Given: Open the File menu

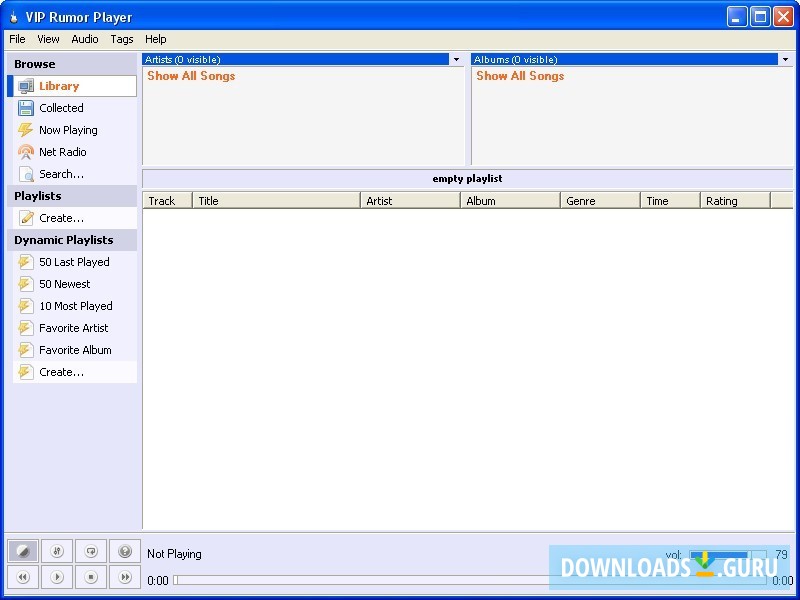Looking at the screenshot, I should (17, 39).
